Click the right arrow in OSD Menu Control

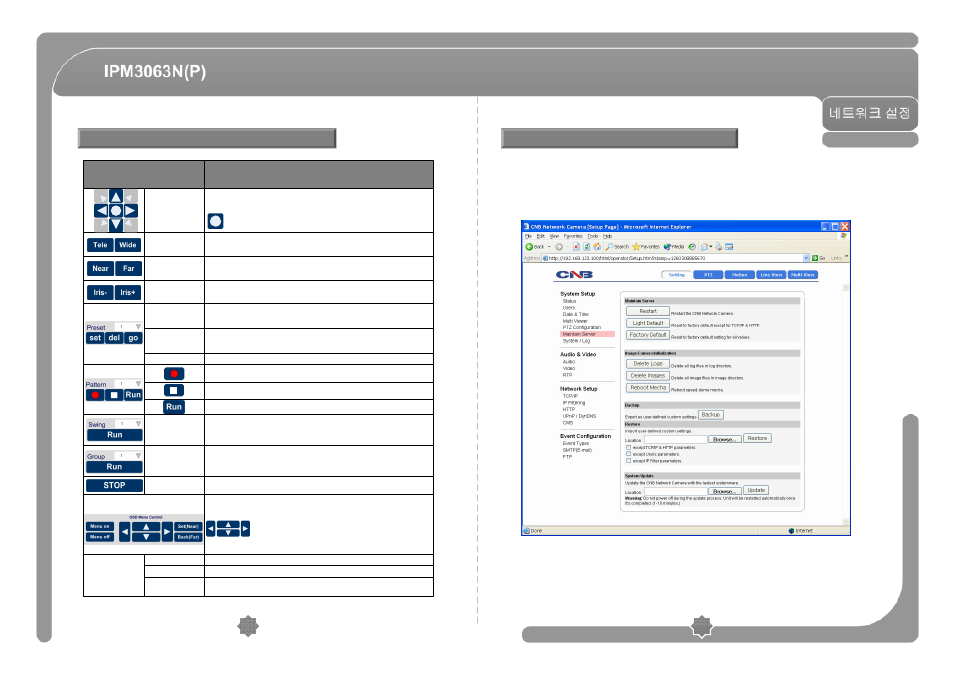pyautogui.click(x=167, y=532)
